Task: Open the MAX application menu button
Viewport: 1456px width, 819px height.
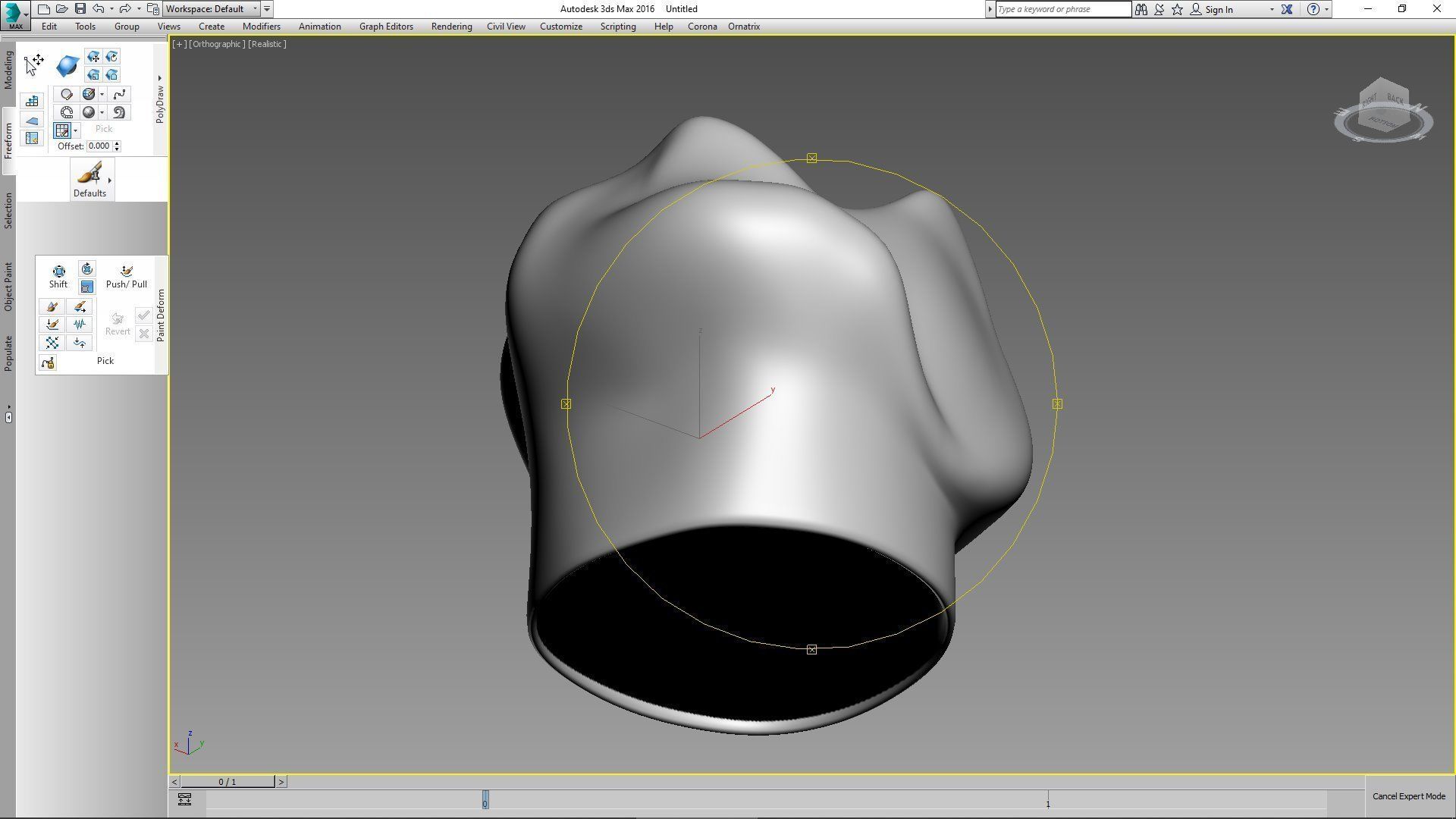Action: coord(15,14)
